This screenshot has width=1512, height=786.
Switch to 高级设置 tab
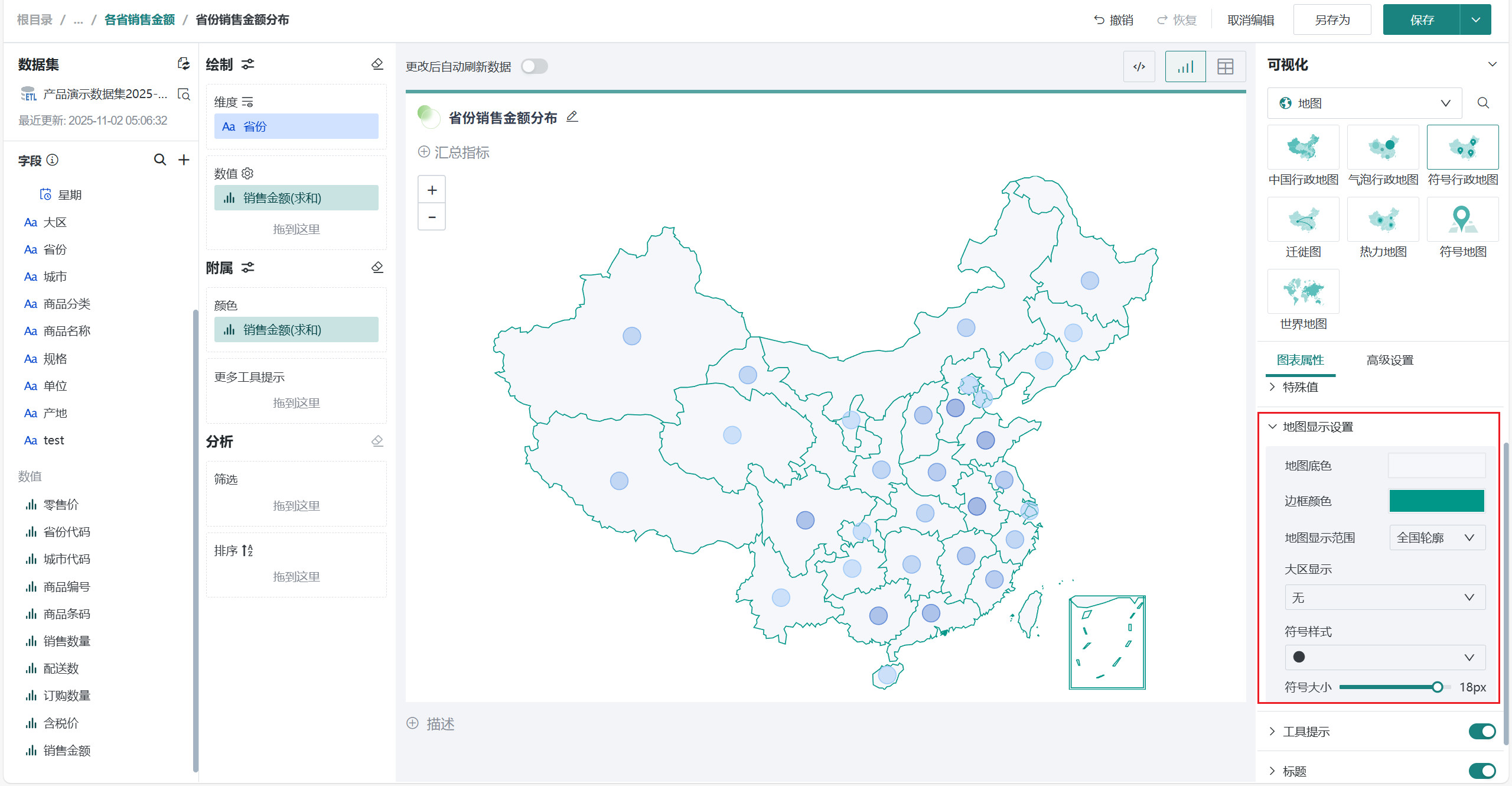1389,360
